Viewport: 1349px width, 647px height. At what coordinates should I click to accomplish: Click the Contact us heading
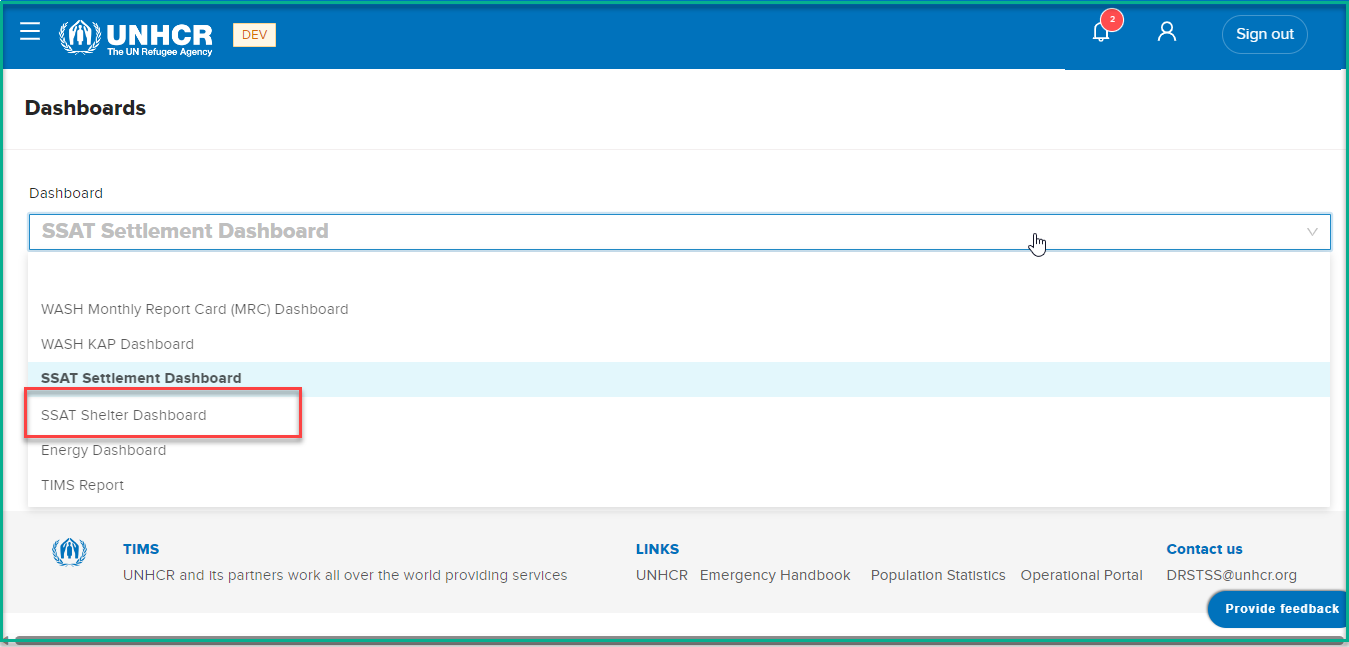(1204, 549)
